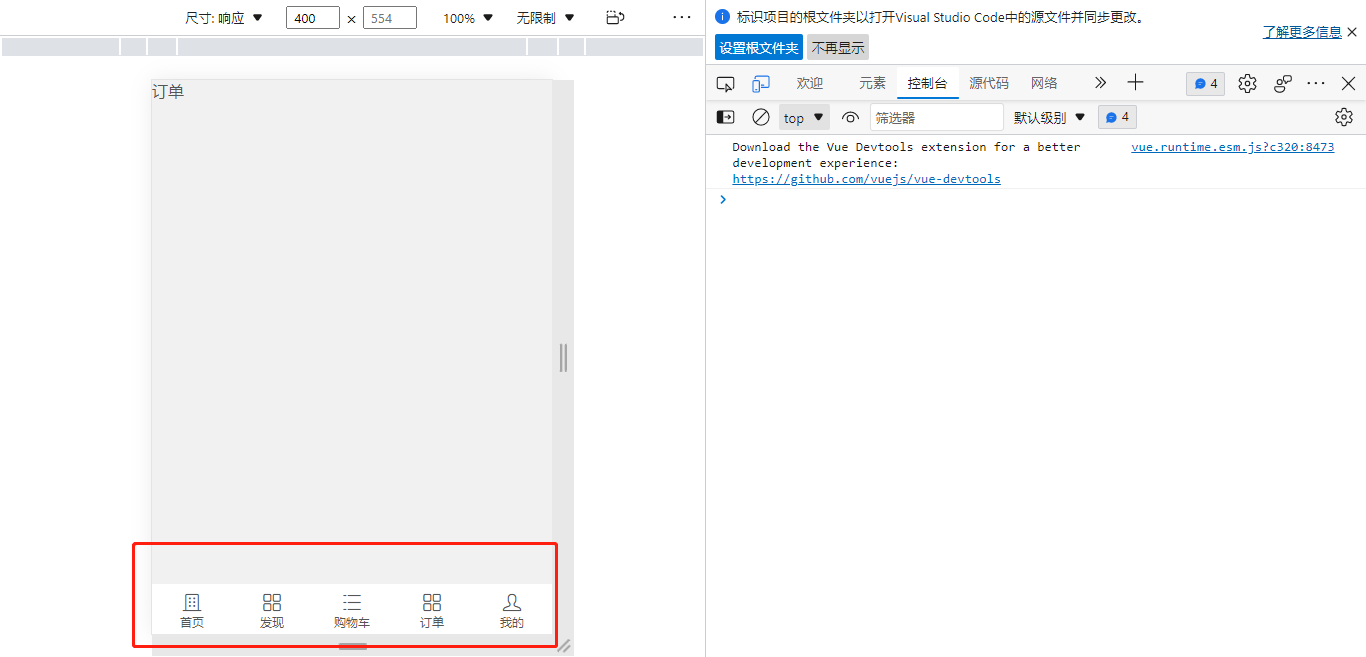The width and height of the screenshot is (1366, 657).
Task: Click the 设置根文件夹 button
Action: coord(759,47)
